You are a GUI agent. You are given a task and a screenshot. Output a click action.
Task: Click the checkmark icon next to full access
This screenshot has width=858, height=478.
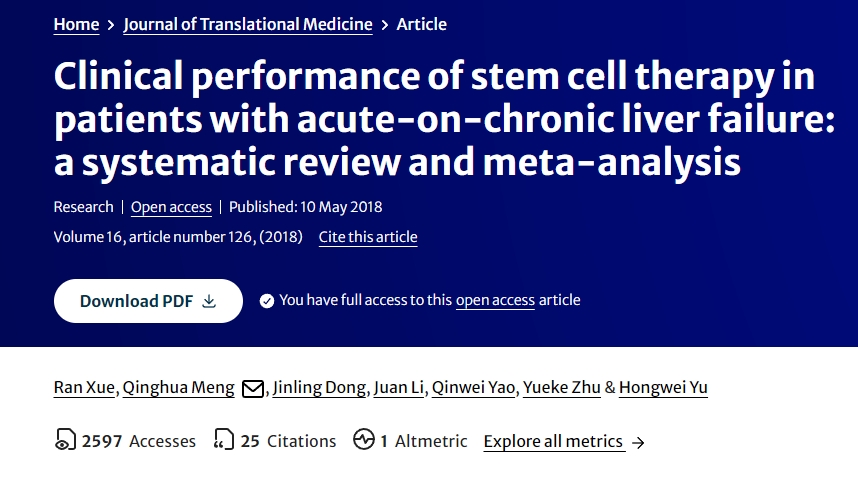266,300
